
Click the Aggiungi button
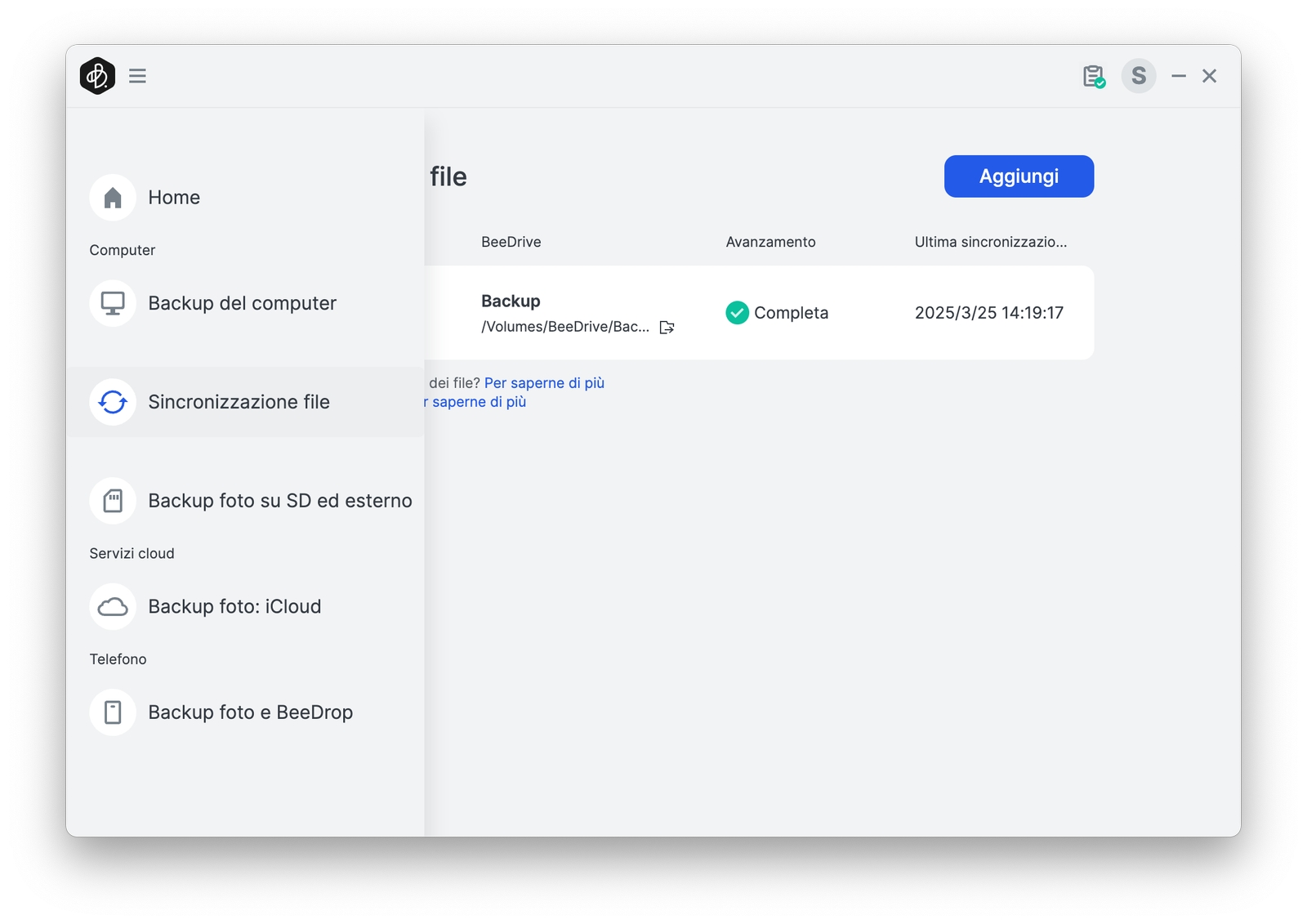point(1019,176)
